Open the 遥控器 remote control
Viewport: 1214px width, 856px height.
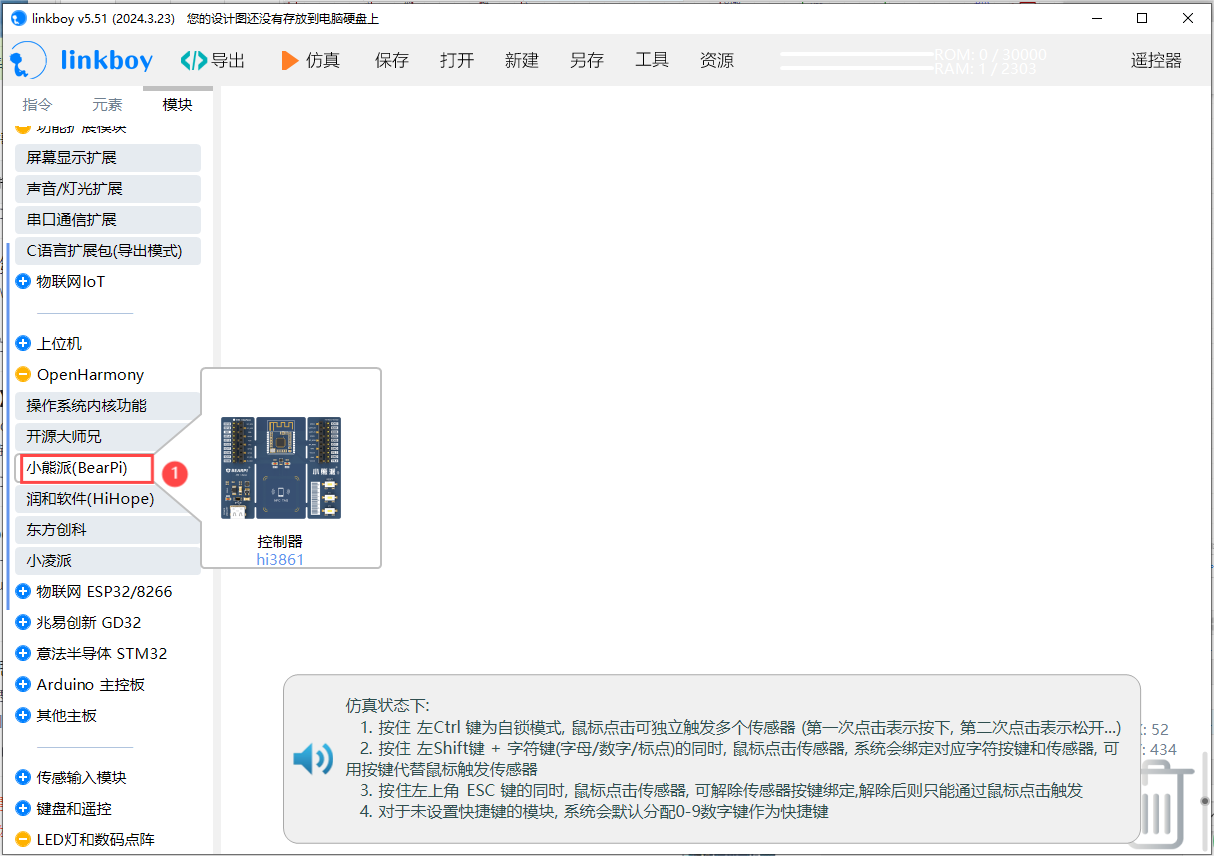pos(1156,61)
